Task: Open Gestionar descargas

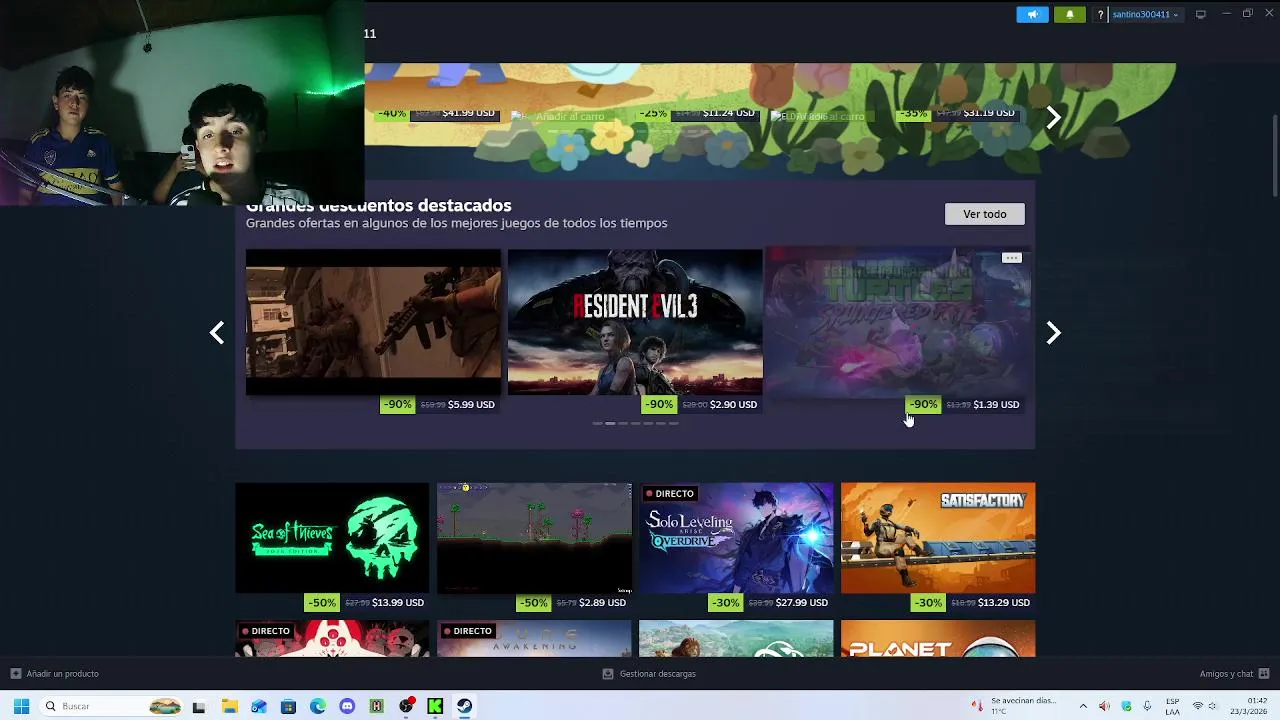Action: coord(657,674)
